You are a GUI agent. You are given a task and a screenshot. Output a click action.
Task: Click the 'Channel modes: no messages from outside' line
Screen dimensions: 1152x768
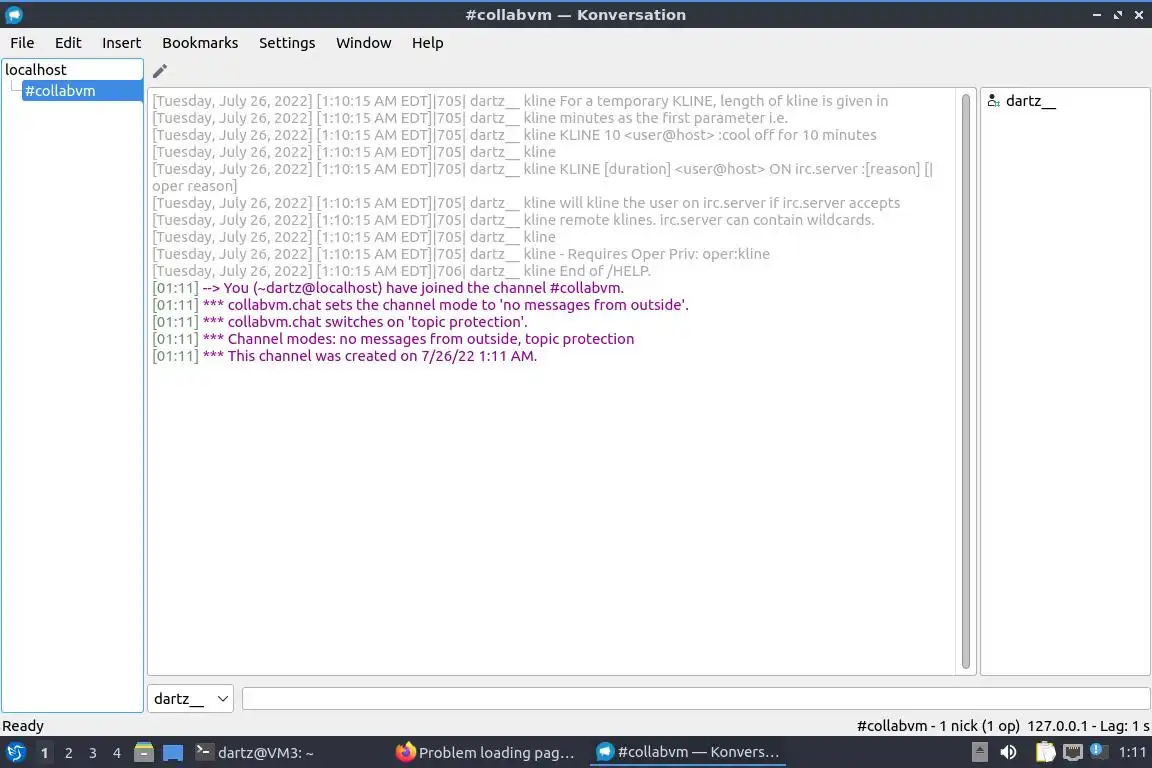[393, 340]
